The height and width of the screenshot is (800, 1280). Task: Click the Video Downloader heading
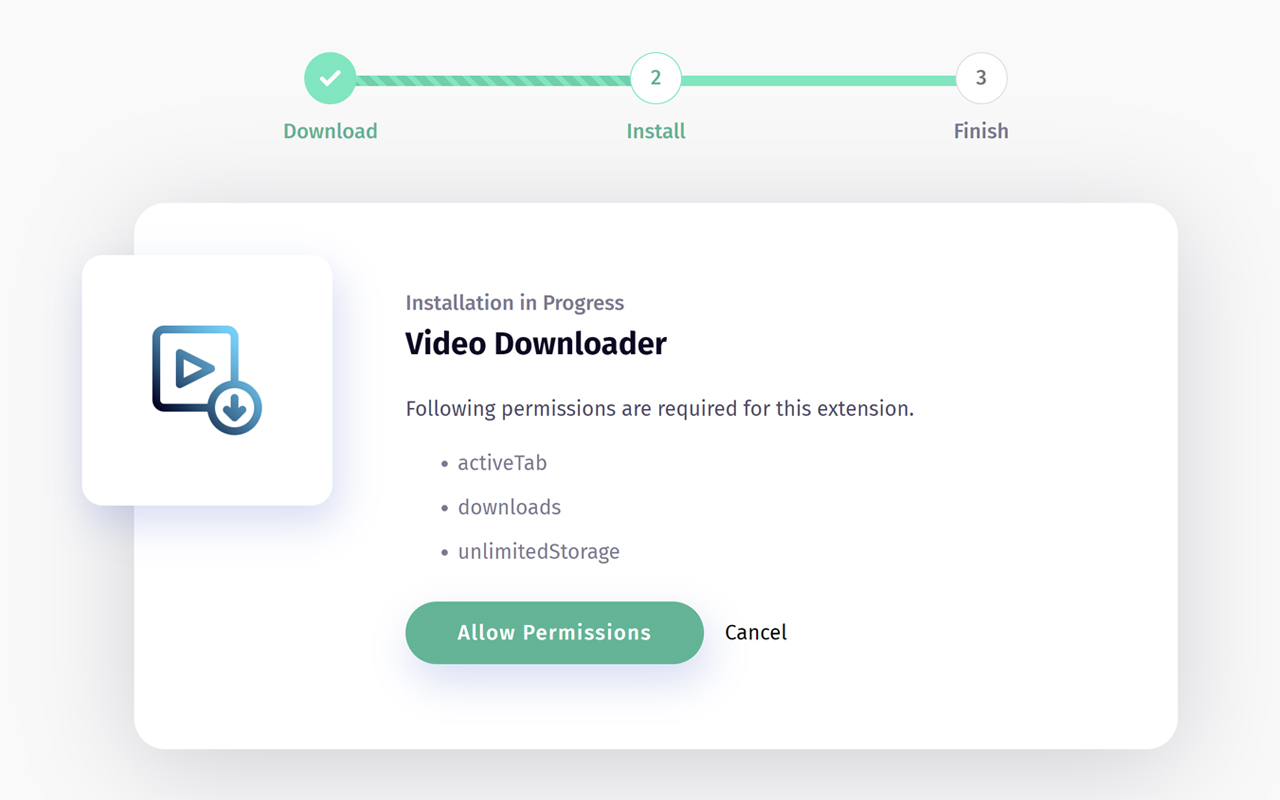point(535,343)
